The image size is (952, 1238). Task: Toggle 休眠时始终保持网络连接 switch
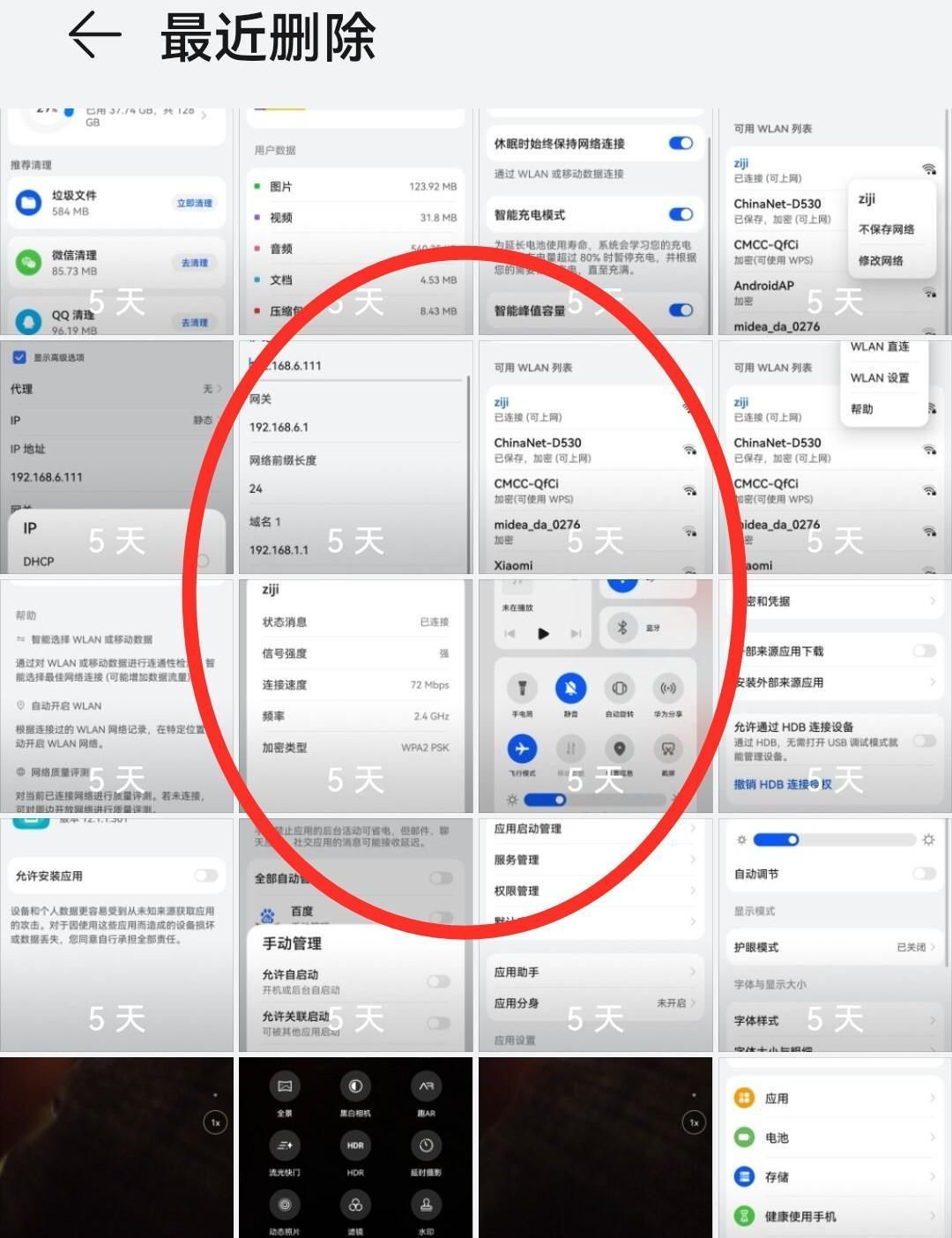click(x=681, y=143)
